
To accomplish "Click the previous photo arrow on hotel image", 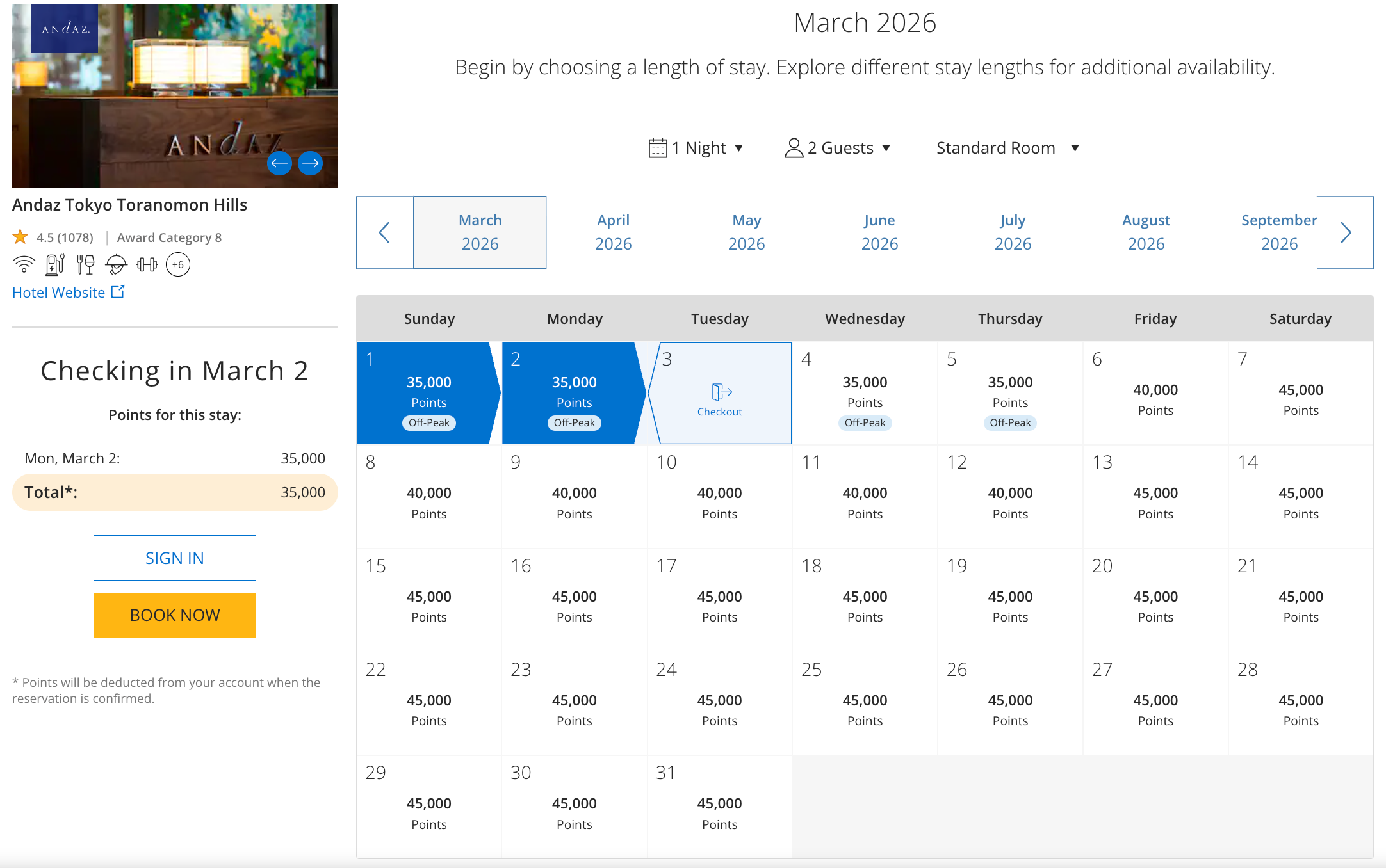I will pyautogui.click(x=279, y=163).
